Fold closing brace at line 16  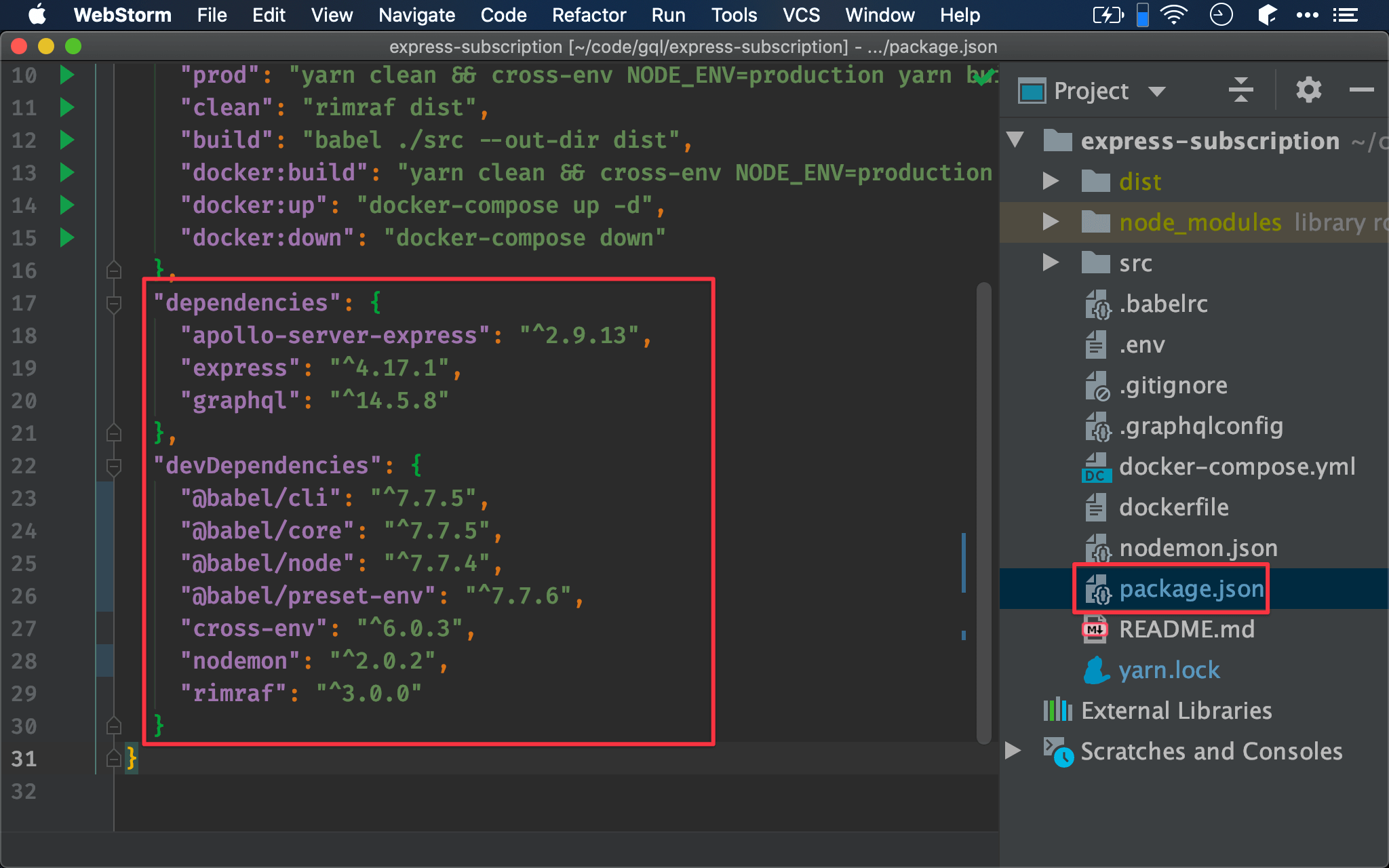[114, 270]
